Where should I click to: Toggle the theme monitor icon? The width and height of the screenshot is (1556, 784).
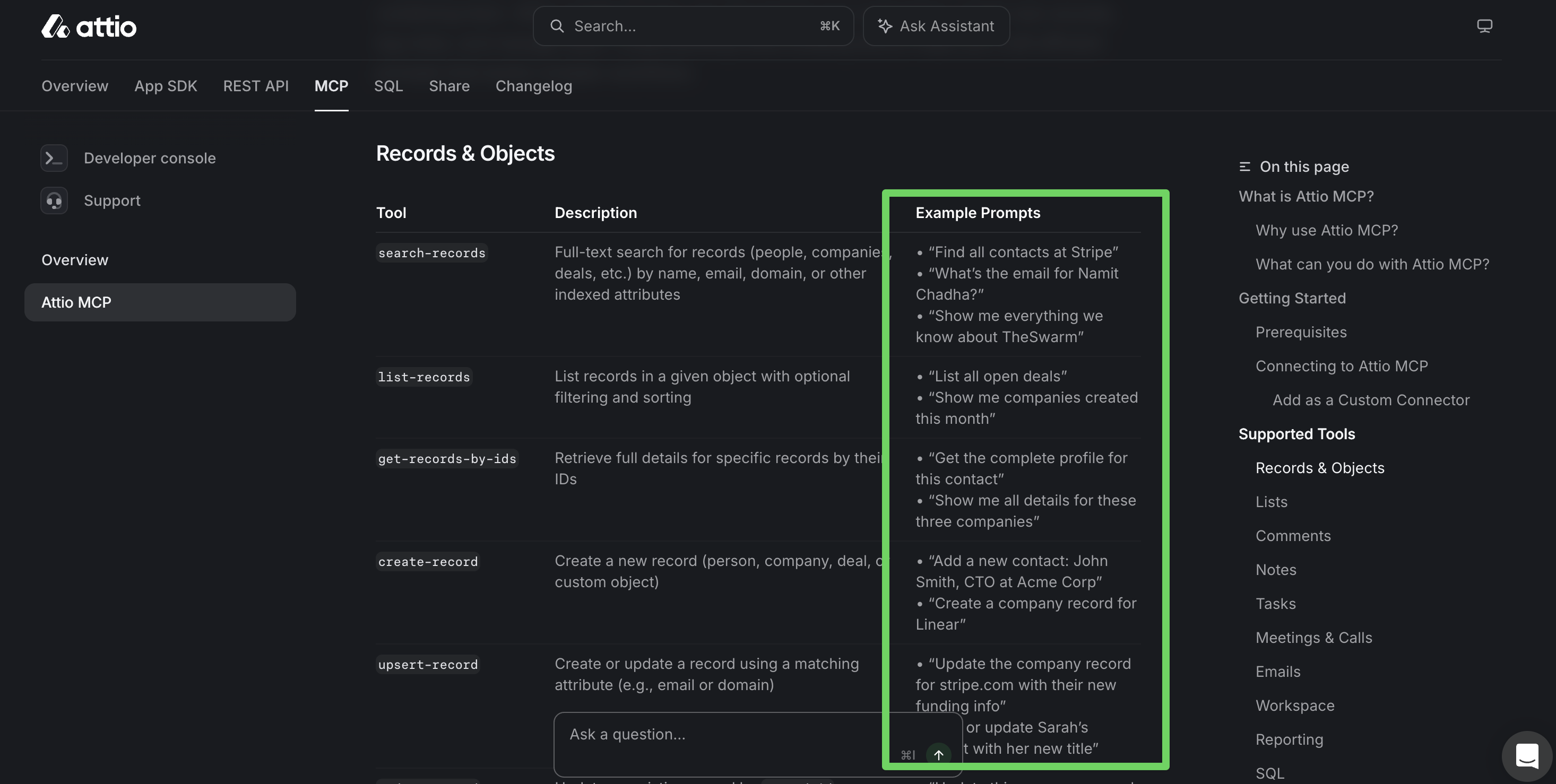1485,26
